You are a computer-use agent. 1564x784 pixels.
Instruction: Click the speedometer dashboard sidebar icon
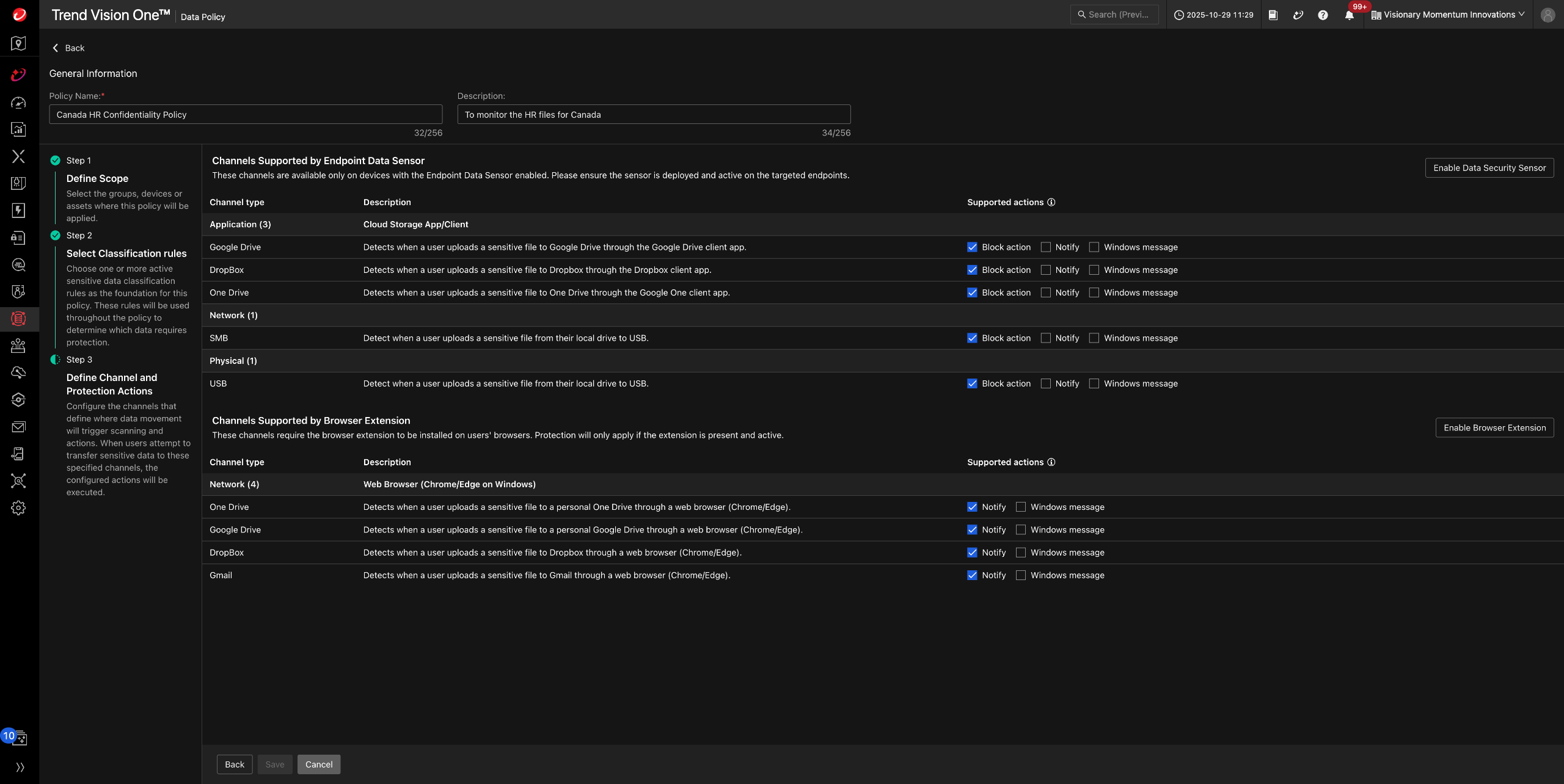(18, 103)
